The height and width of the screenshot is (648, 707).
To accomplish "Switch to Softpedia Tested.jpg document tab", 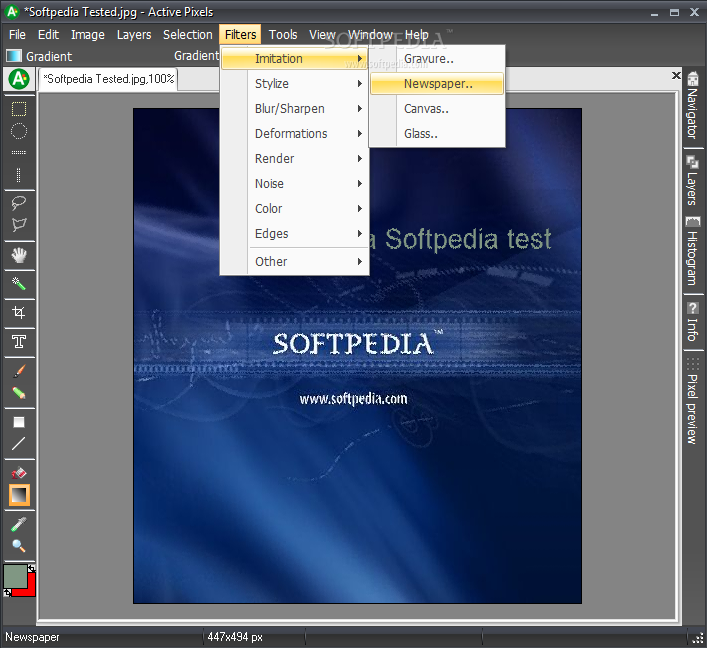I will (108, 79).
